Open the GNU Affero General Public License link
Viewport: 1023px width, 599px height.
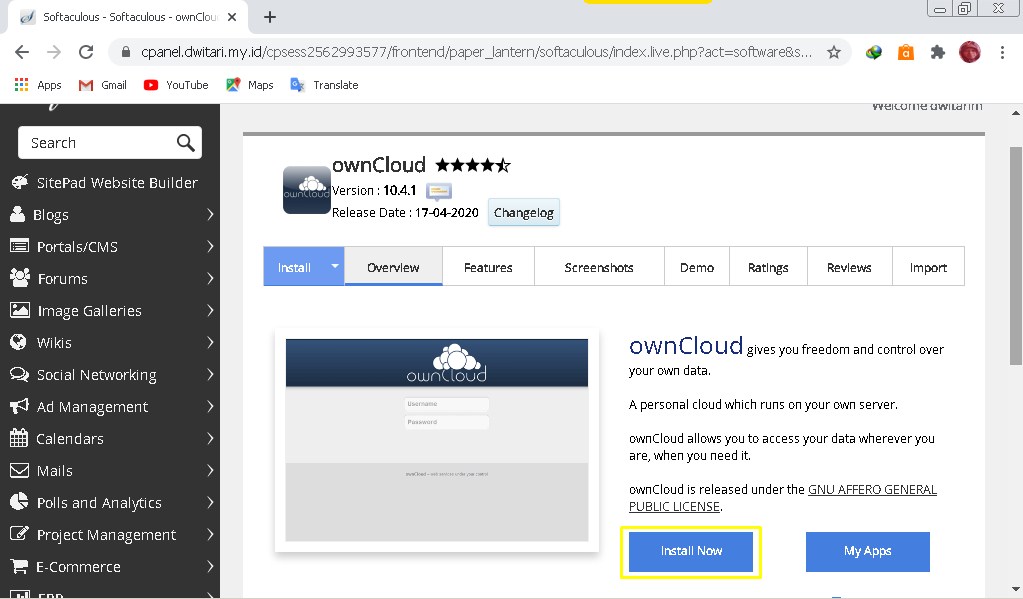782,498
